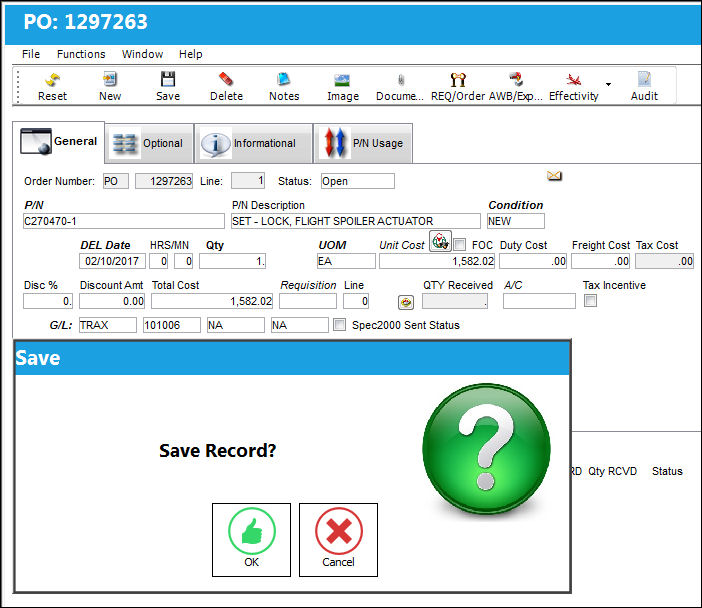Open the Audit toolbar item
702x608 pixels.
[x=644, y=87]
